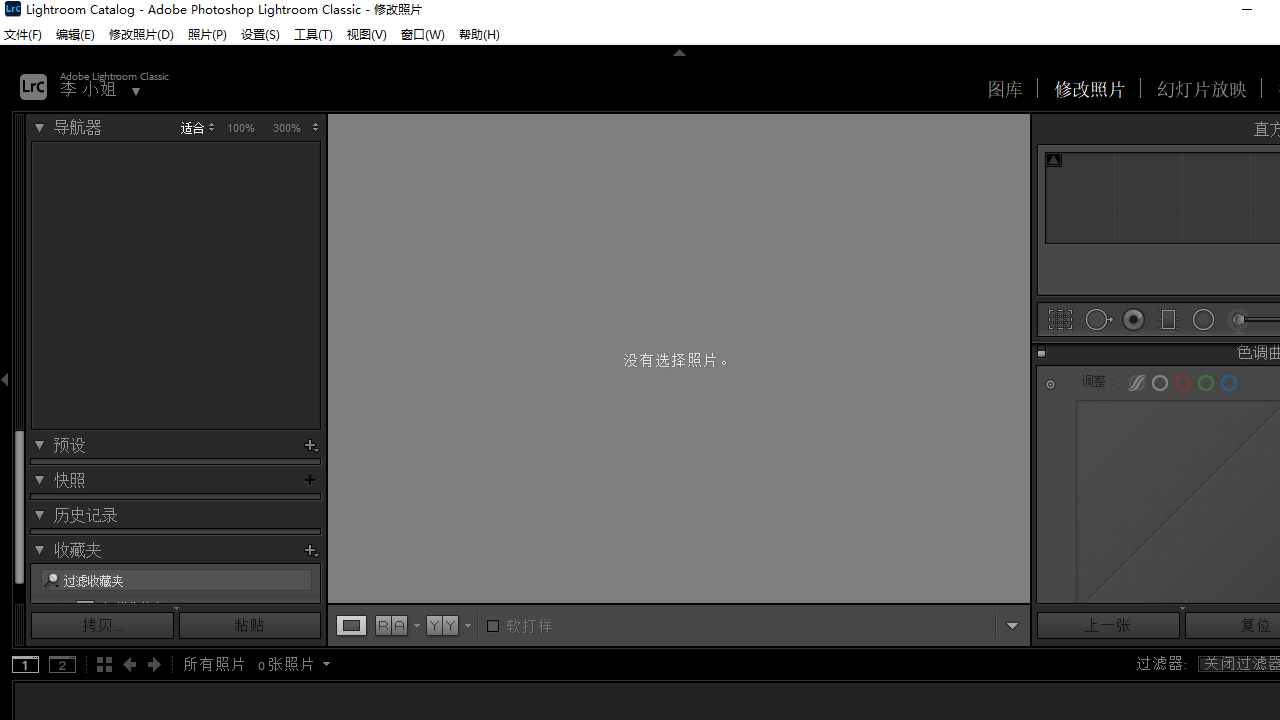The width and height of the screenshot is (1280, 720).
Task: Open the 设置(S) menu
Action: [259, 34]
